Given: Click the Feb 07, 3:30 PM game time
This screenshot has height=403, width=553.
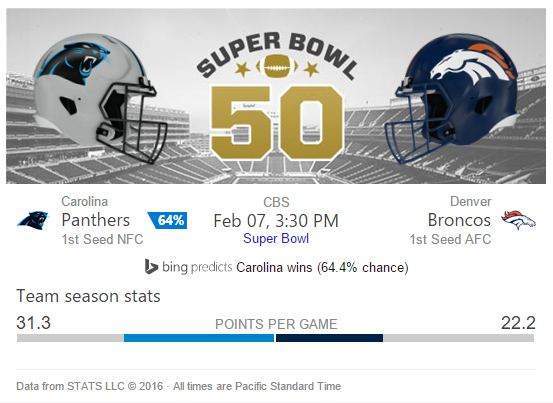Looking at the screenshot, I should tap(276, 221).
